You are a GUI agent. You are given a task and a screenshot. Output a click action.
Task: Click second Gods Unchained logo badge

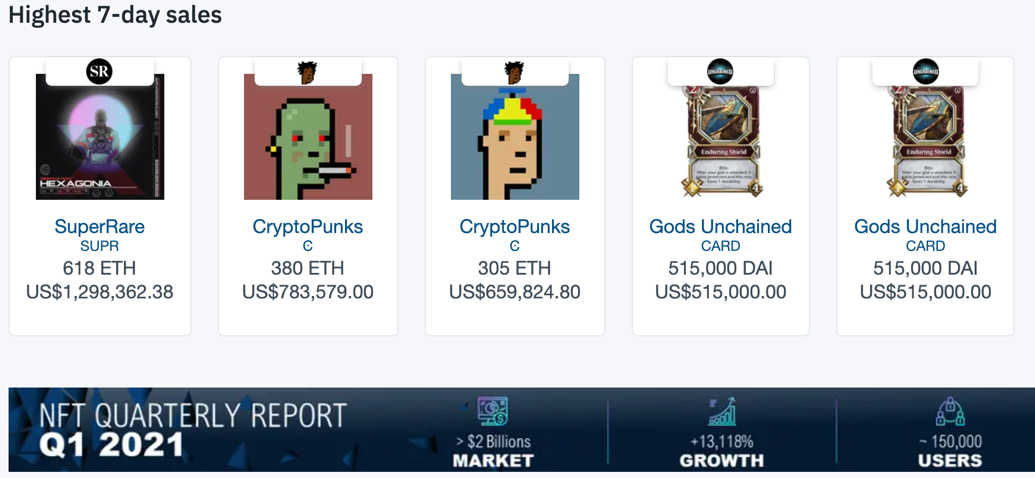tap(925, 71)
